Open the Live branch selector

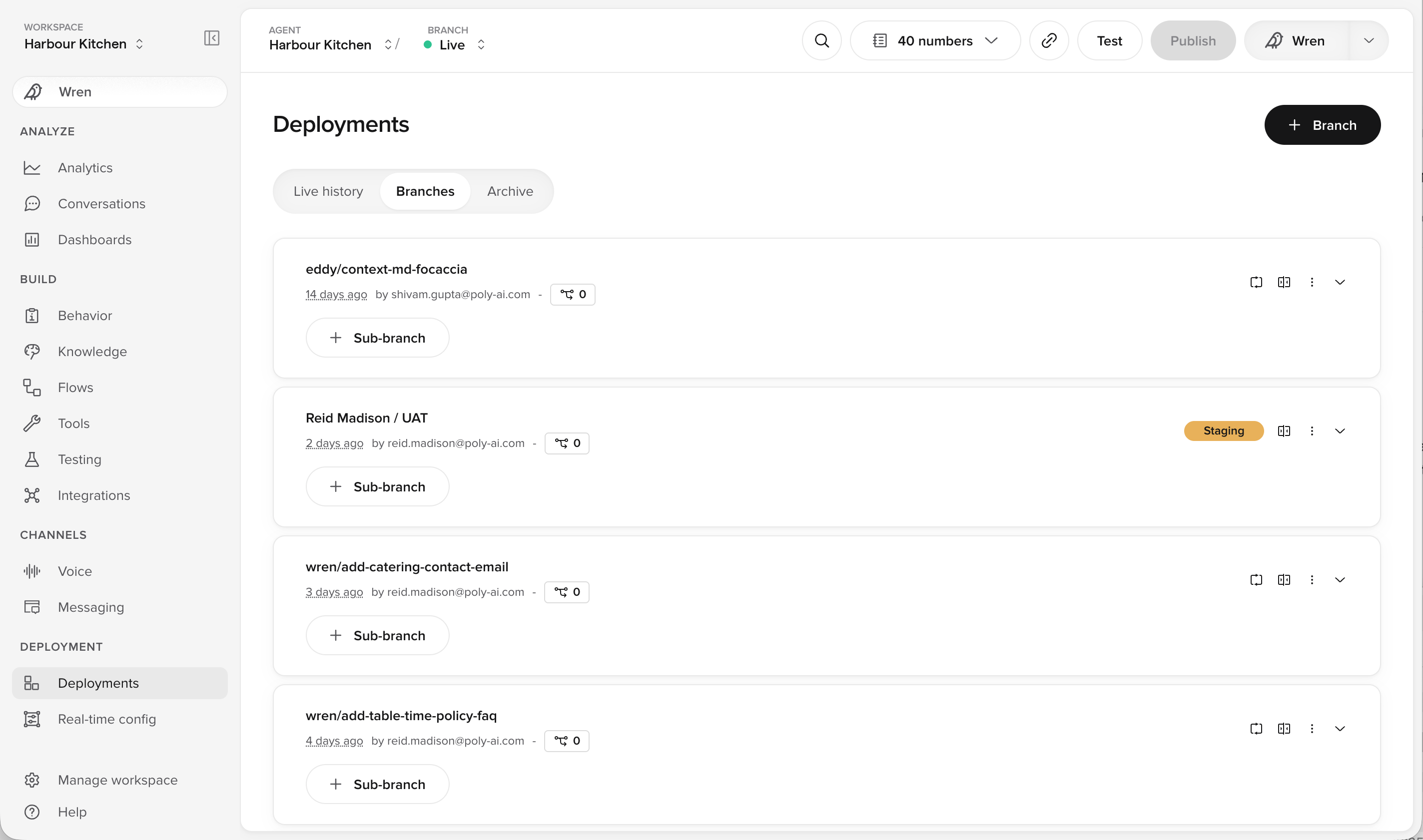click(454, 45)
